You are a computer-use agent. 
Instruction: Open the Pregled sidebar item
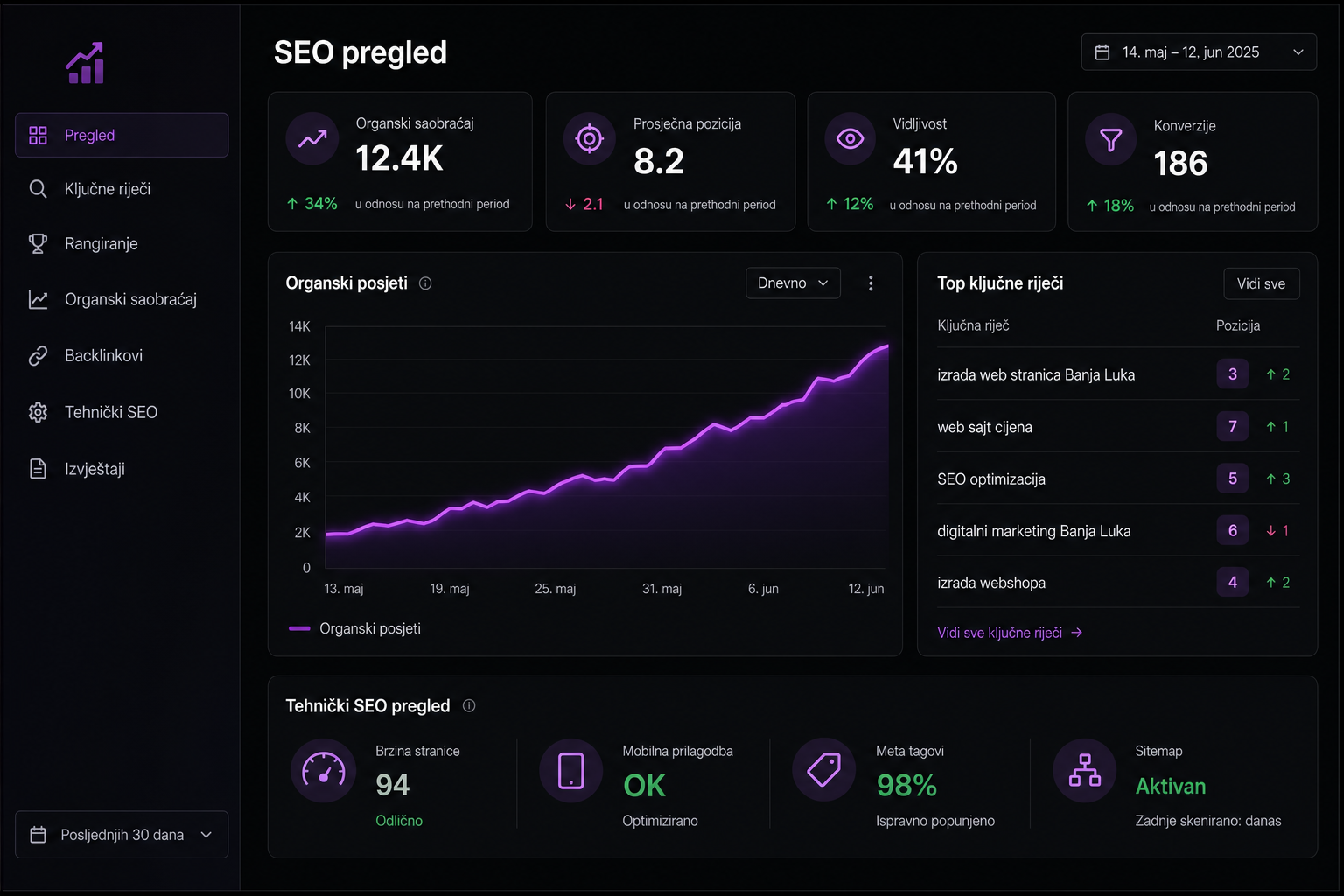122,135
